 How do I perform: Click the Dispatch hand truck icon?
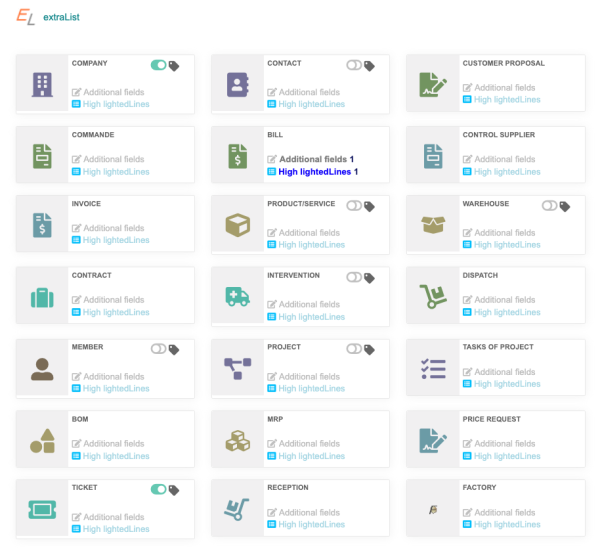point(432,296)
